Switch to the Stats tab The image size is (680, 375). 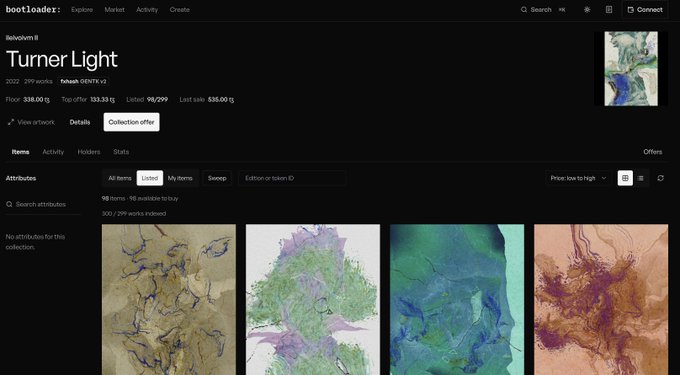click(121, 152)
